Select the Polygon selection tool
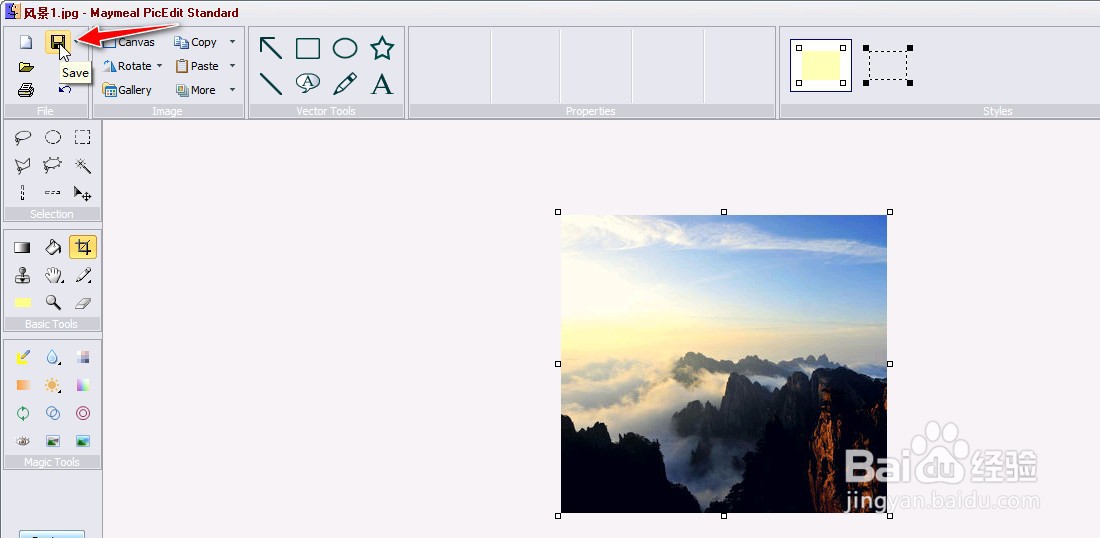The image size is (1100, 538). [23, 166]
